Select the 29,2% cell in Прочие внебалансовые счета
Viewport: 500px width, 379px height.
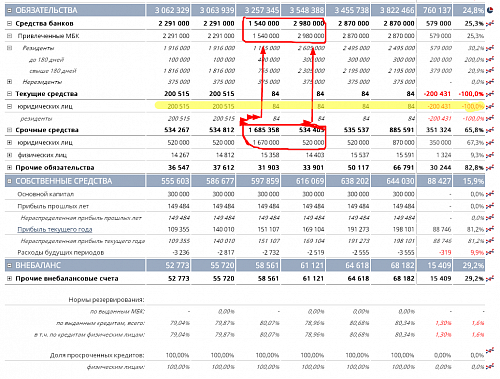coord(474,278)
